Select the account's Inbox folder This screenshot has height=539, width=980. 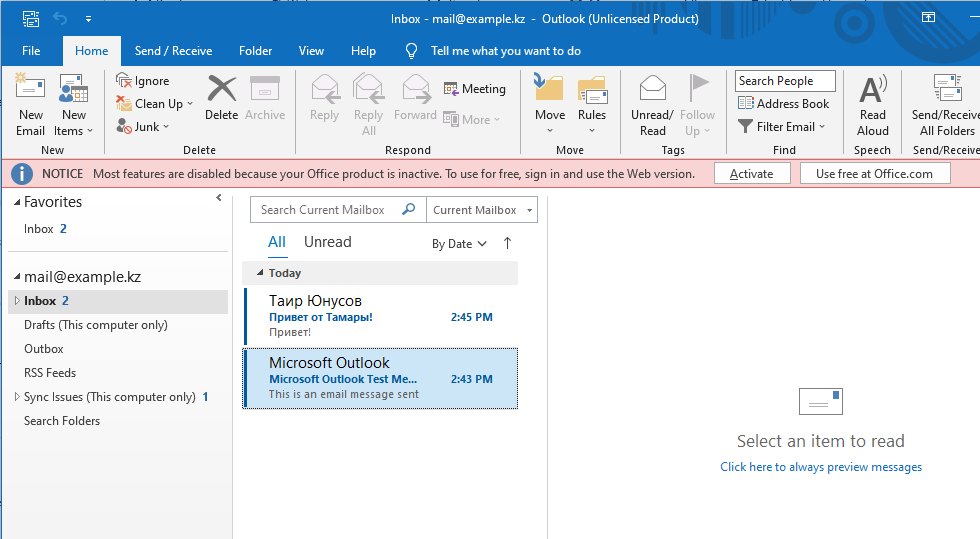tap(118, 301)
